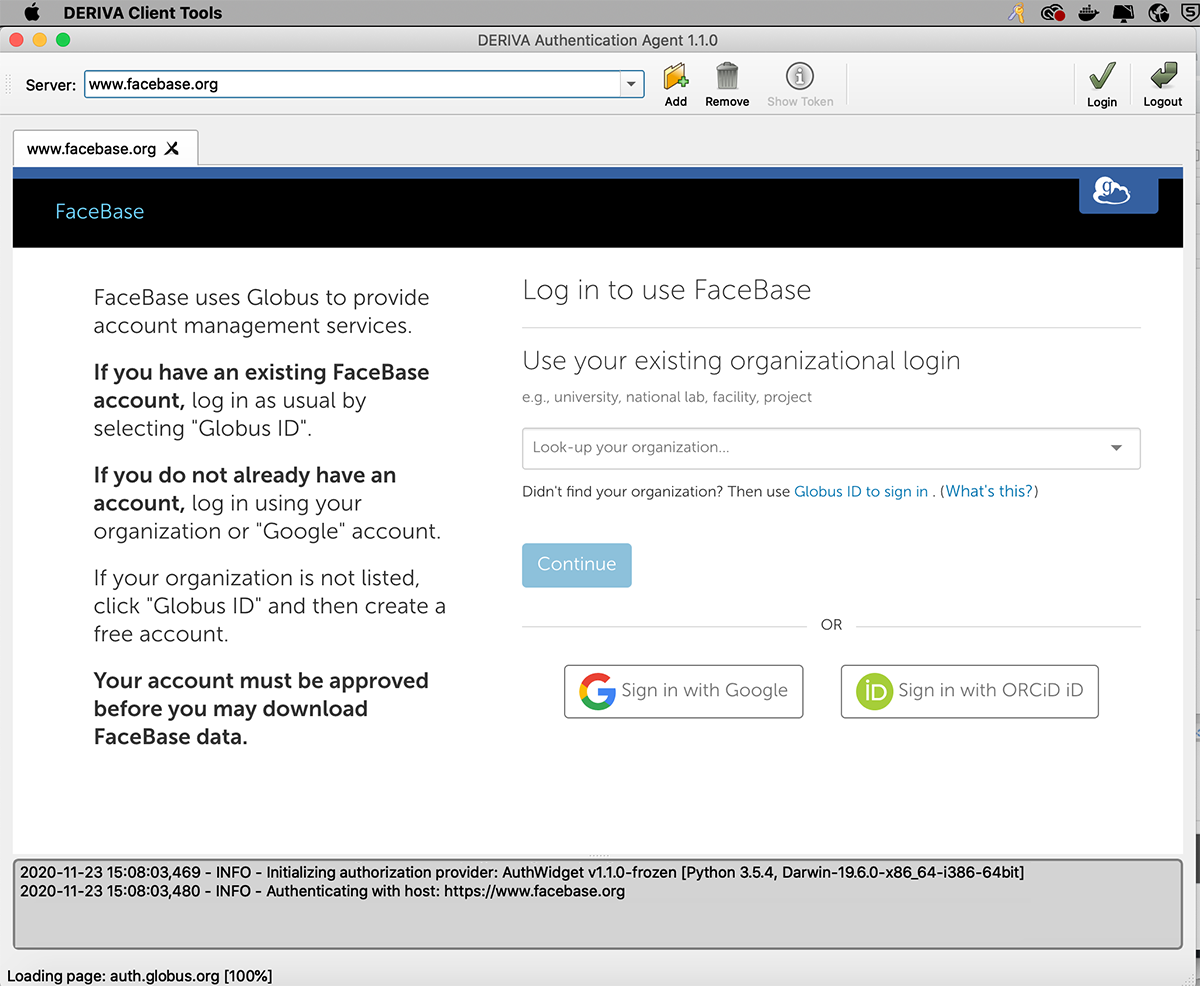Click Sign in with Google button
Viewport: 1200px width, 986px height.
[x=684, y=691]
